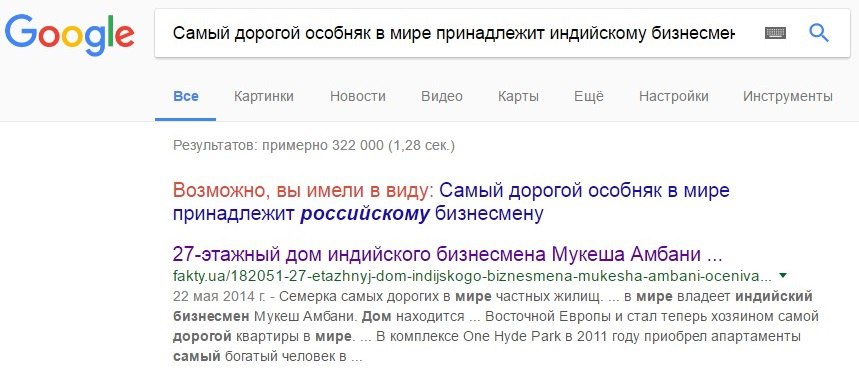Focus the search query input field
The height and width of the screenshot is (375, 859).
tap(454, 33)
